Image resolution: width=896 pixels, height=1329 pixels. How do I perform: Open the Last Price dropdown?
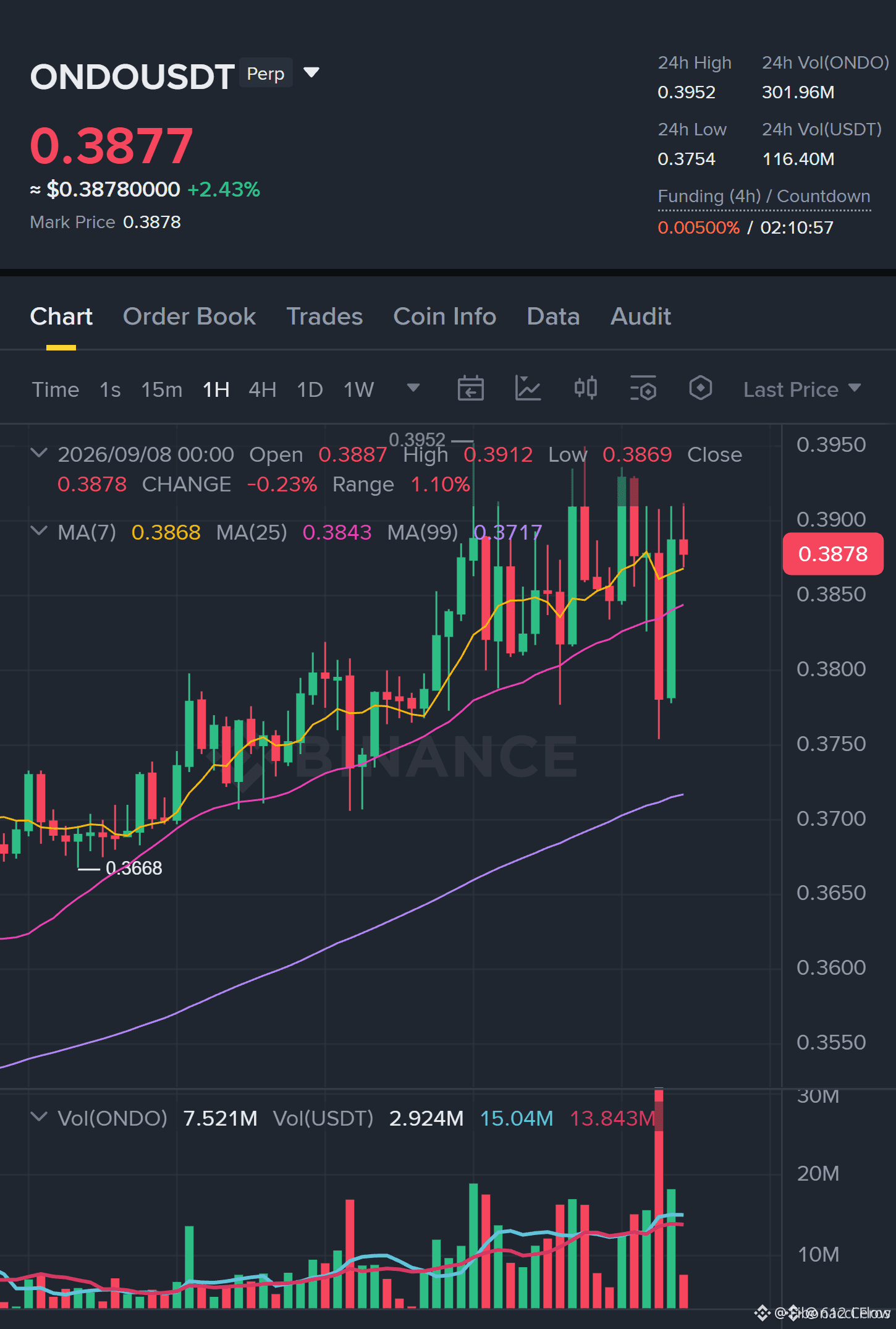point(801,389)
